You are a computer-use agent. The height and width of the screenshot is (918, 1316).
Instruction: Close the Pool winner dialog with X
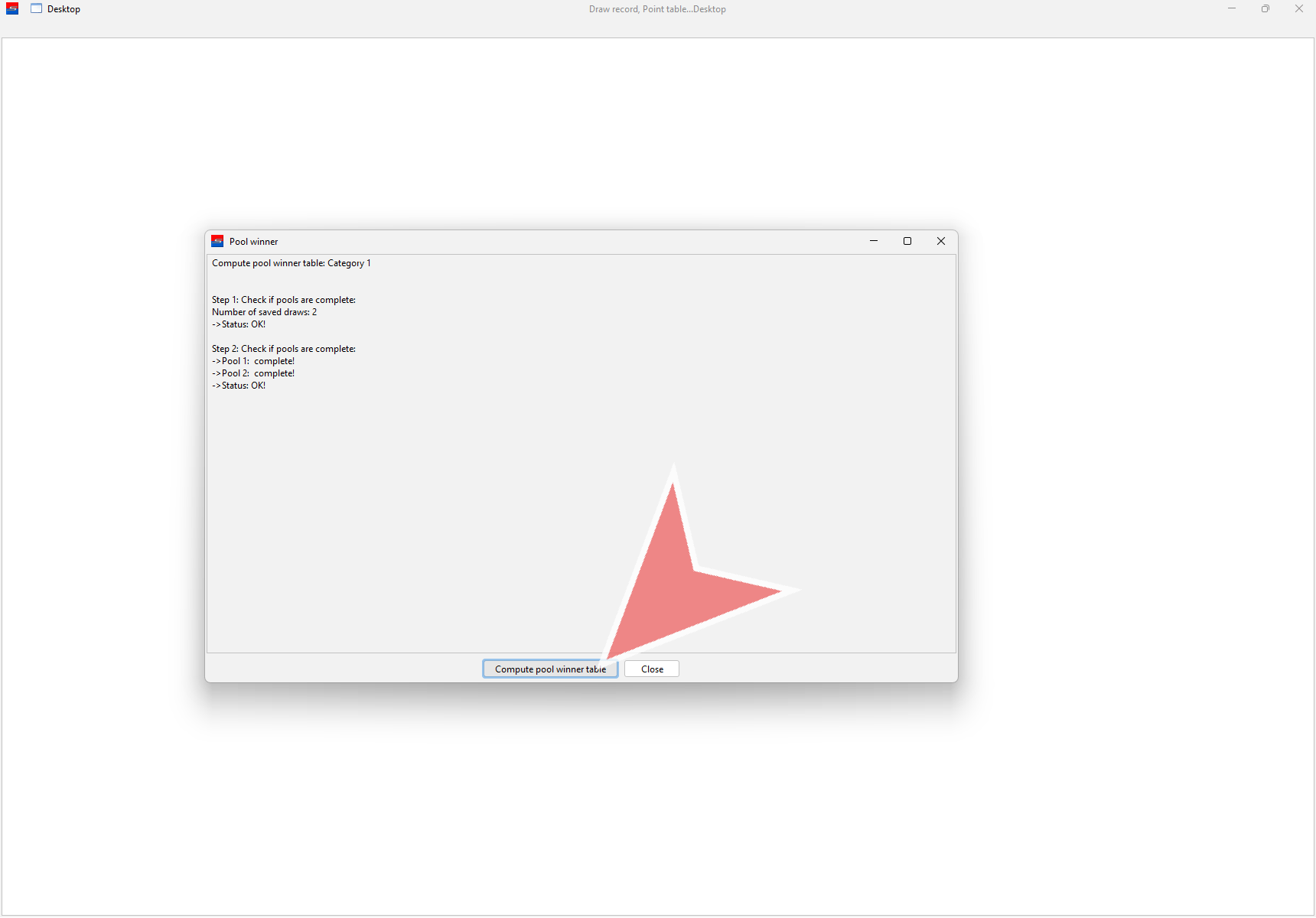941,241
